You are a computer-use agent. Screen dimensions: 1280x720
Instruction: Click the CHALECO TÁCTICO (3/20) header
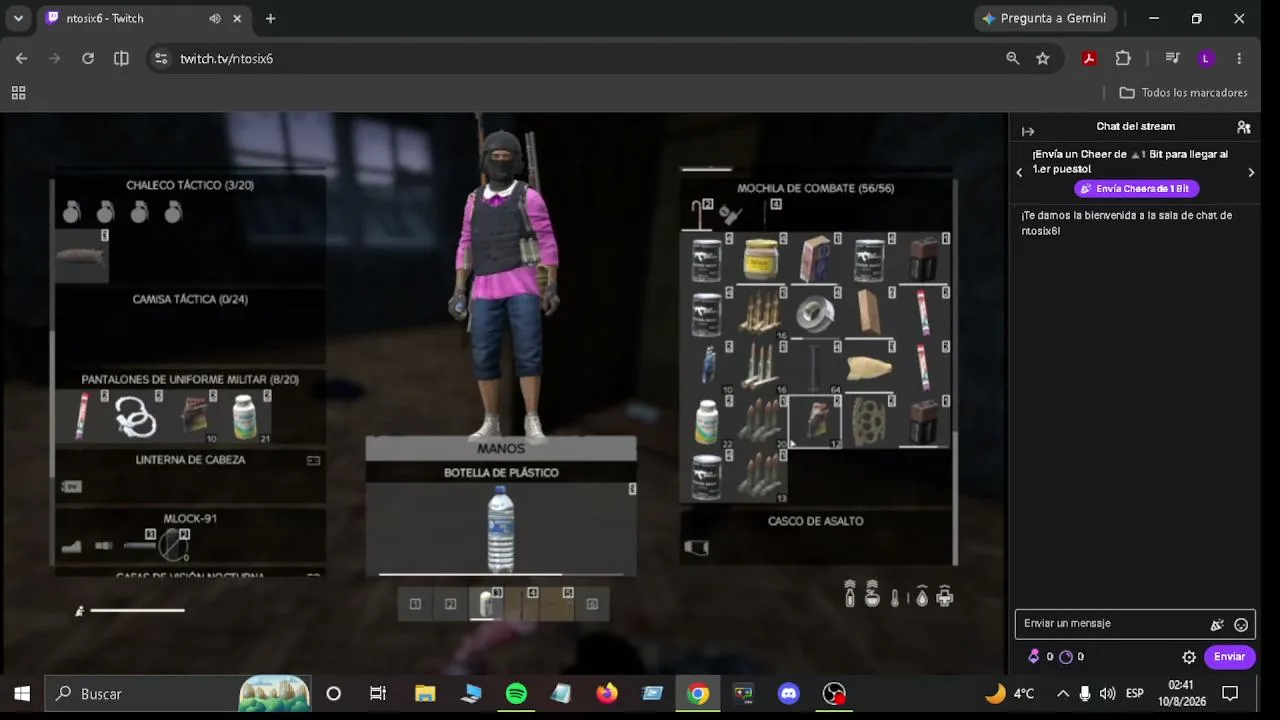coord(190,185)
